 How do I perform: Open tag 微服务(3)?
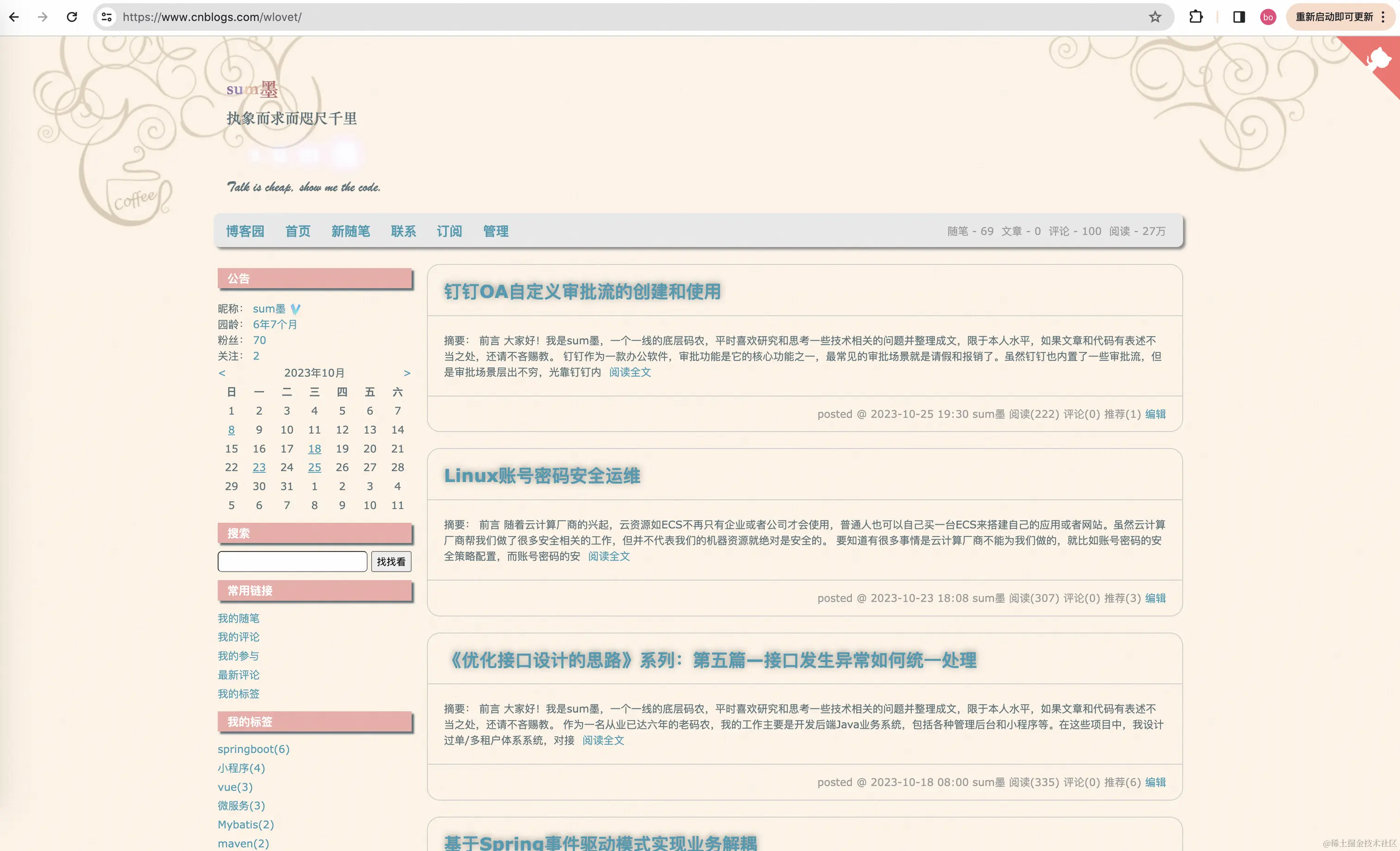[x=241, y=806]
